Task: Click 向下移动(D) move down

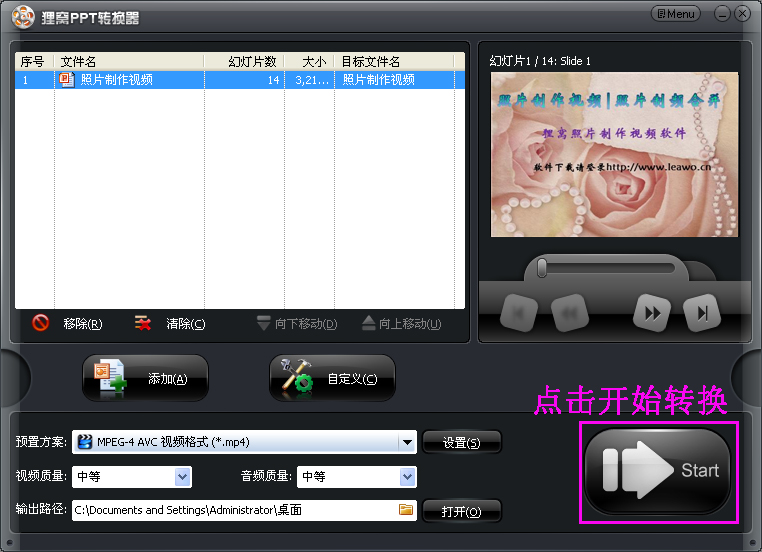Action: coord(297,324)
